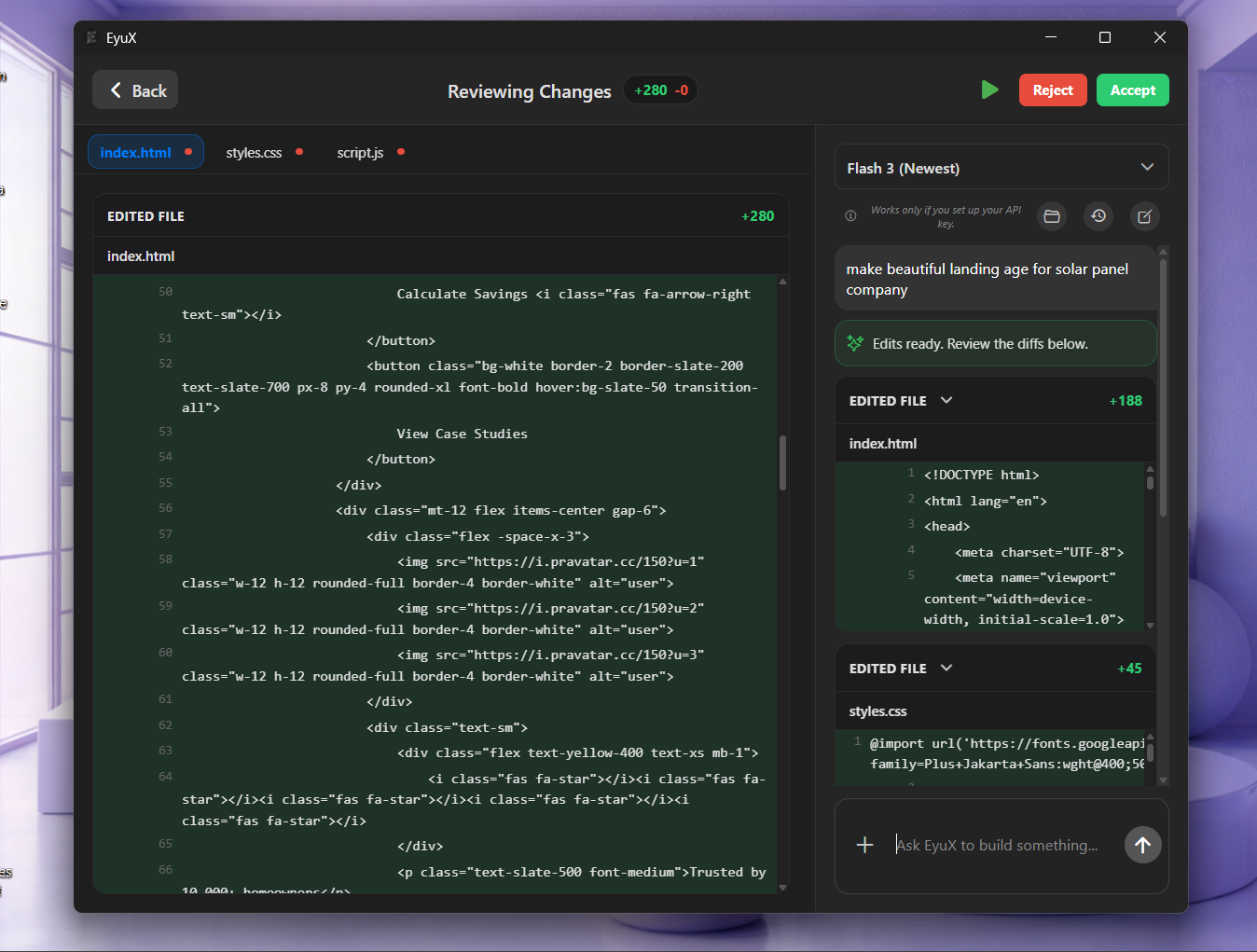1257x952 pixels.
Task: Send prompt with up-arrow button
Action: point(1142,845)
